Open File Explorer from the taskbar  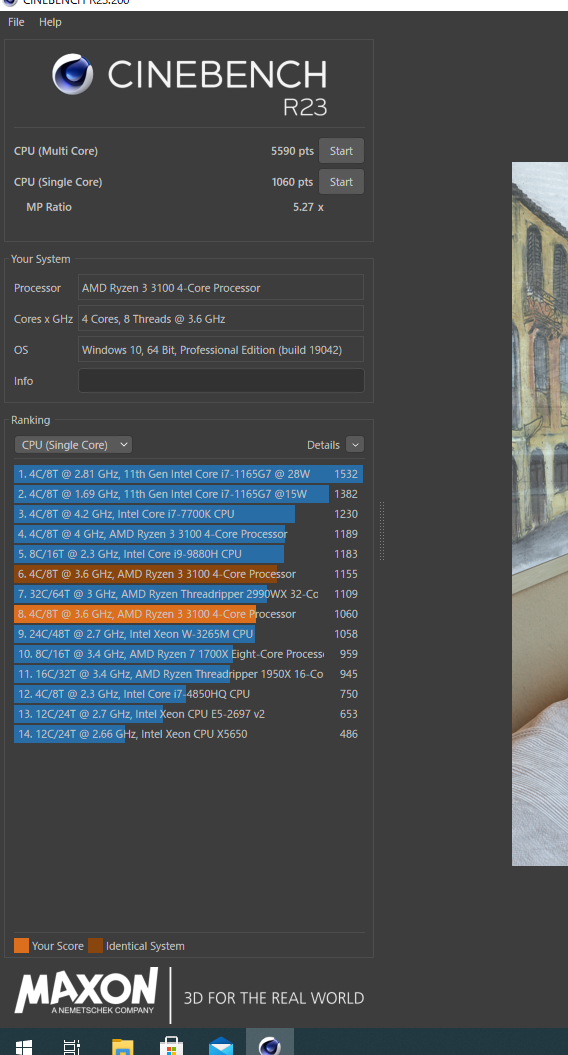(122, 1047)
